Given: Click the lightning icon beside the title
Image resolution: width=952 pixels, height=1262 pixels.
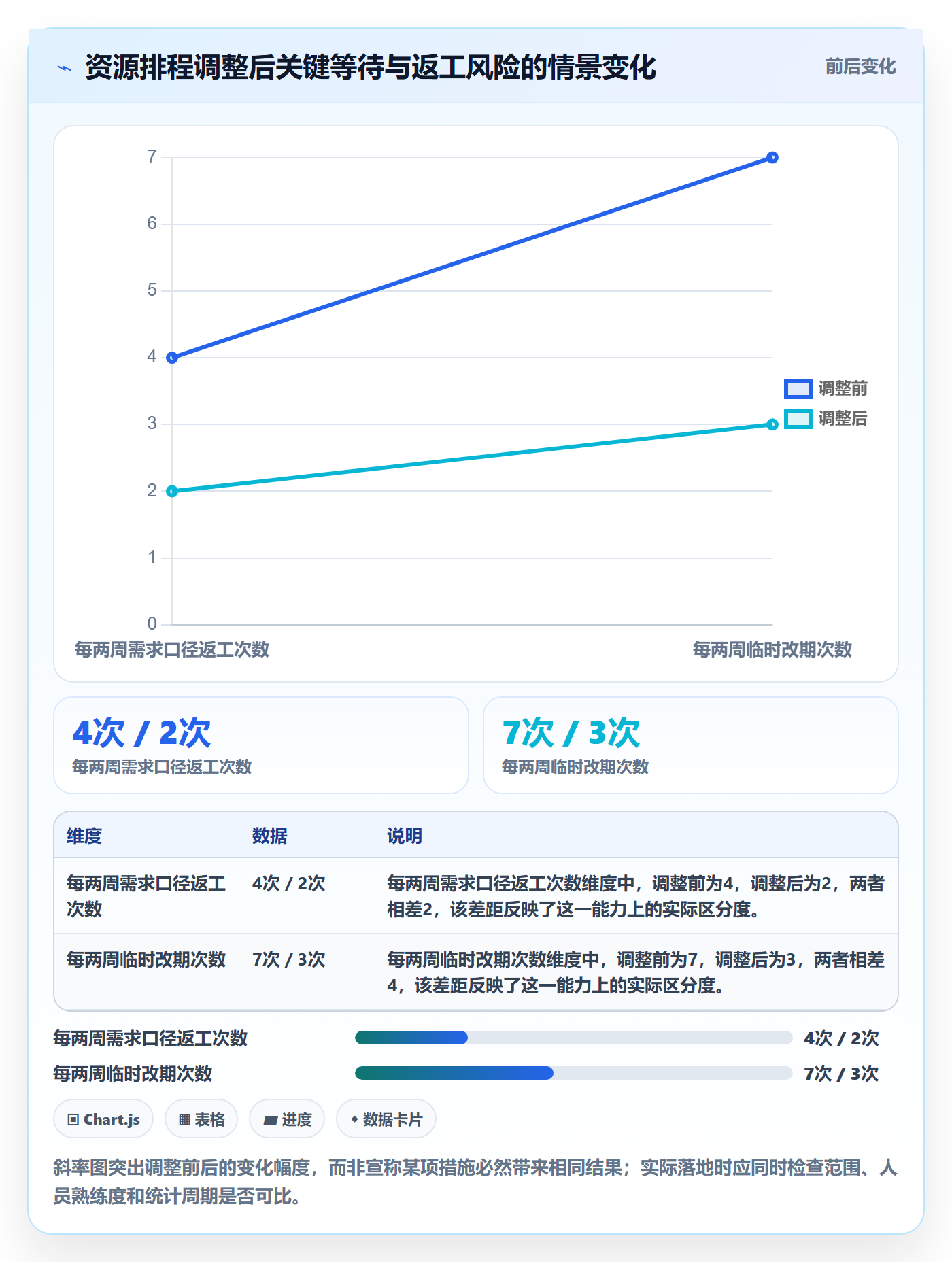Looking at the screenshot, I should coord(65,67).
